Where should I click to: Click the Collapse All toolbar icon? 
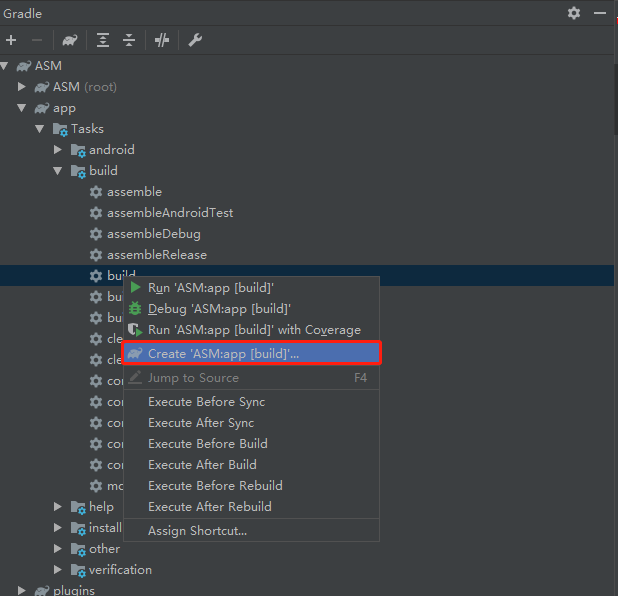[129, 40]
